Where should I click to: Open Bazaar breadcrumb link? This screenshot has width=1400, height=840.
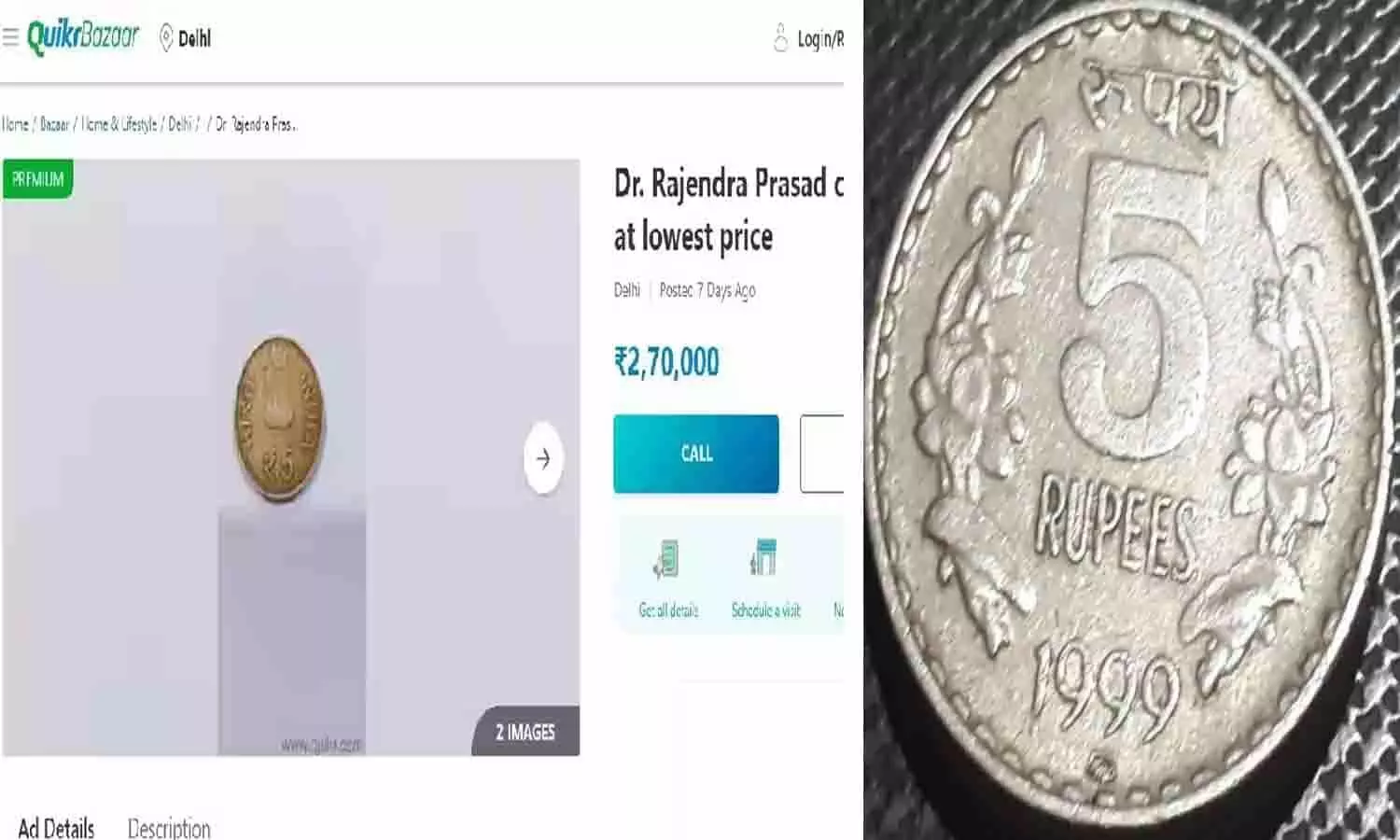(55, 124)
